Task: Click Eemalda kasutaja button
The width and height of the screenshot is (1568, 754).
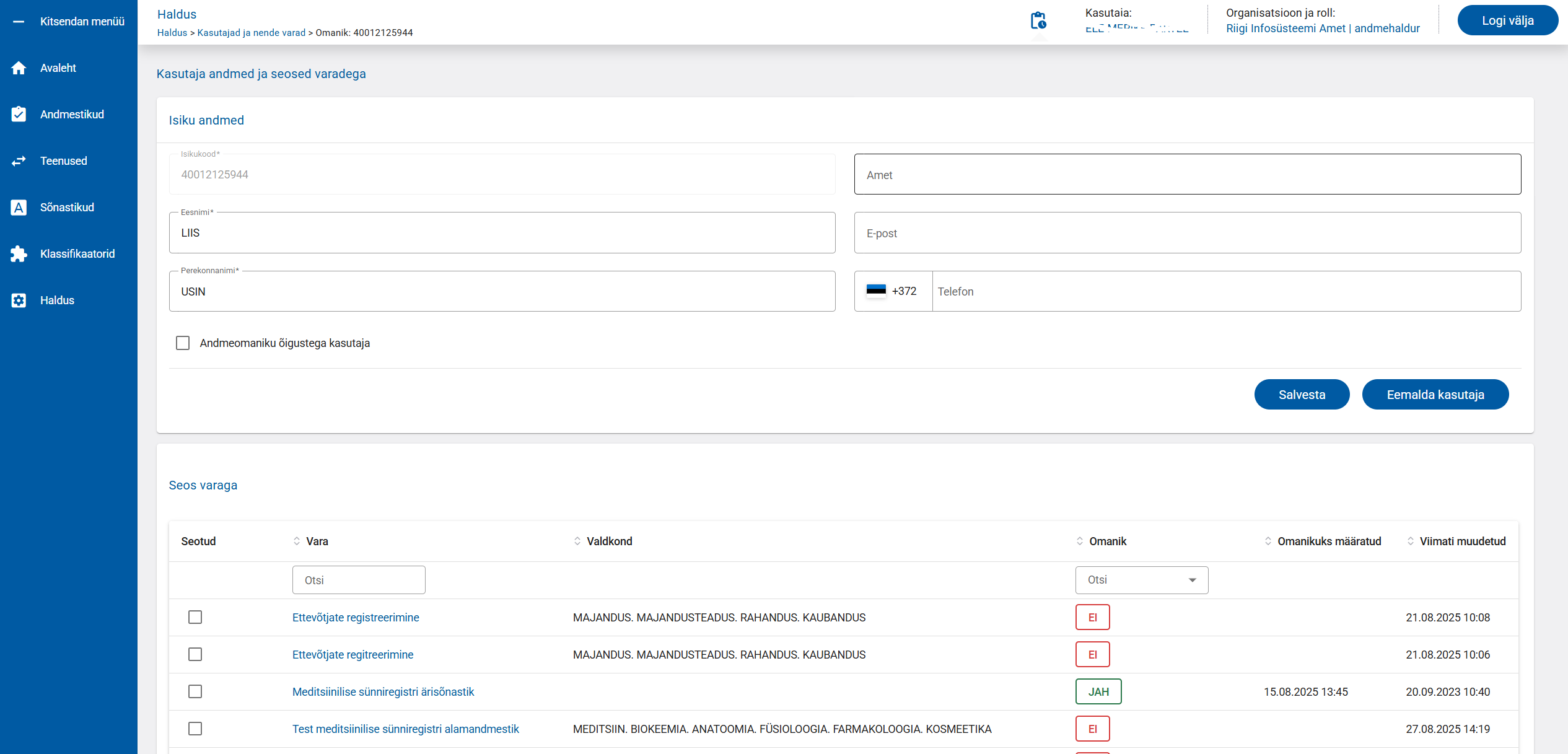Action: tap(1435, 395)
